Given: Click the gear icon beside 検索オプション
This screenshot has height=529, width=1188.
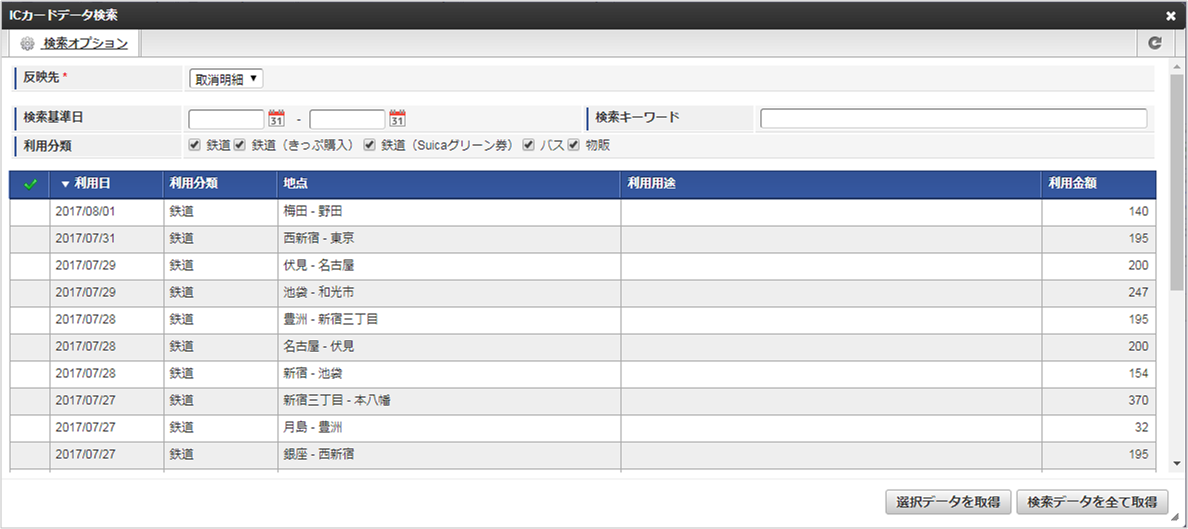Looking at the screenshot, I should click(27, 44).
